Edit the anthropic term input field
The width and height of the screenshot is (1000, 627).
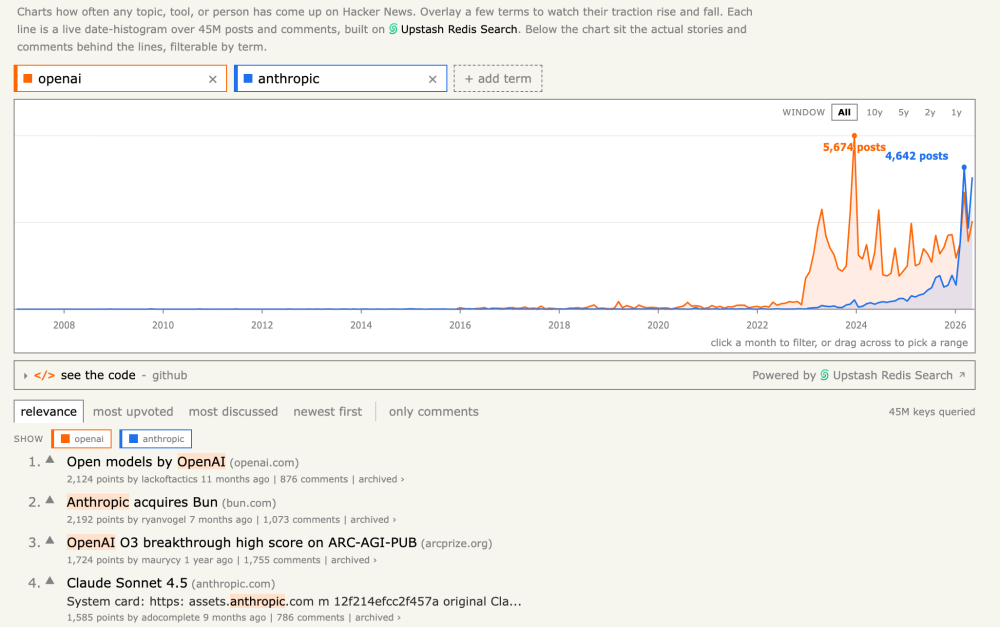pos(339,78)
